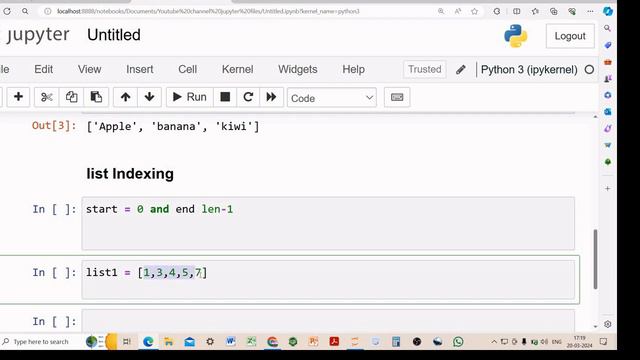The image size is (640, 360).
Task: Paste cells below via the clipboard icon
Action: click(96, 97)
